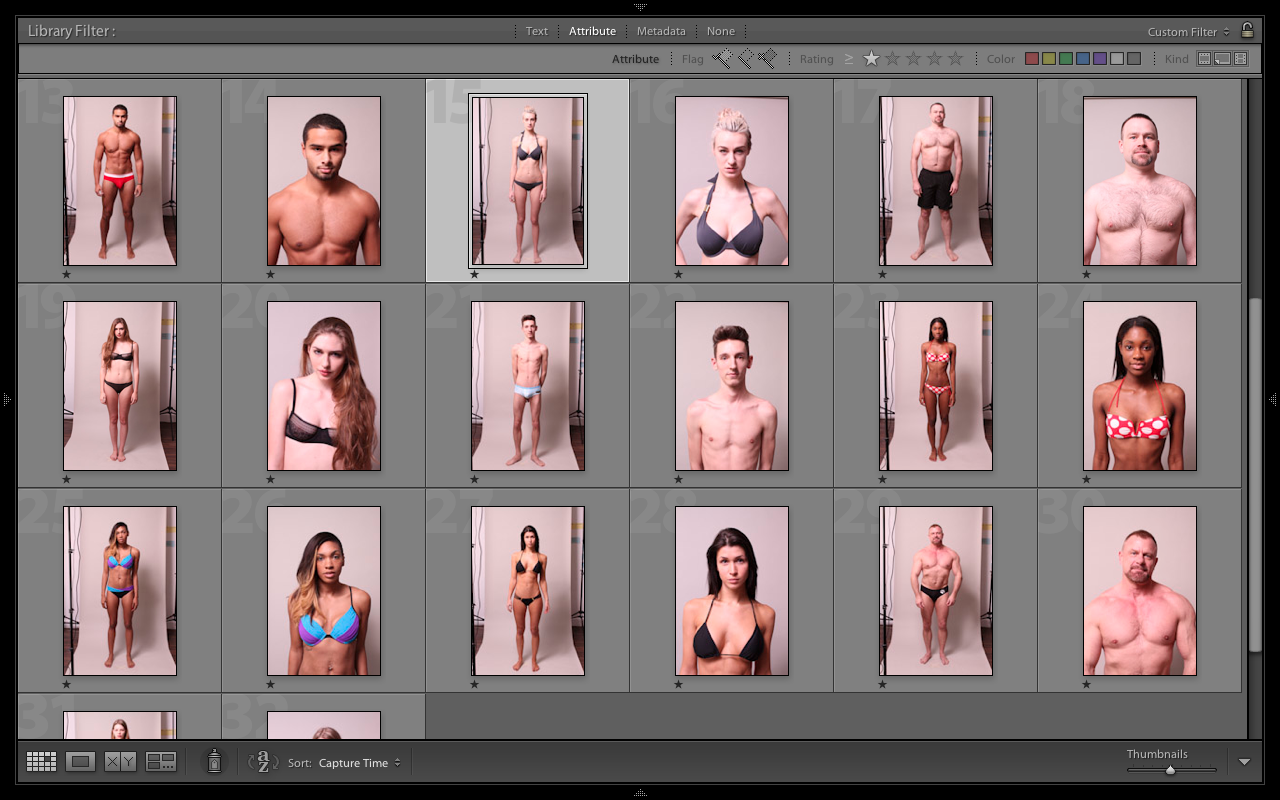Toggle the virtual copies kind filter
The height and width of the screenshot is (800, 1280).
coord(1222,59)
